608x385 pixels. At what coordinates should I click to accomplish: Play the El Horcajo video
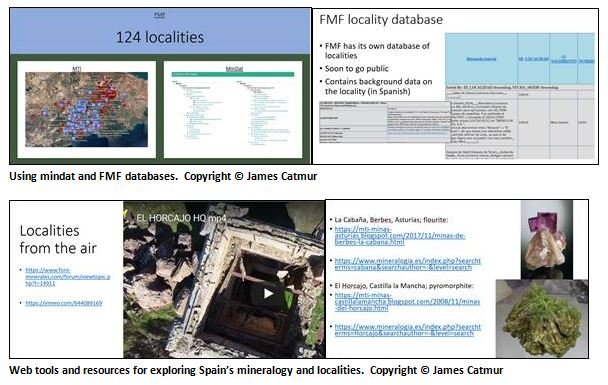click(x=268, y=293)
